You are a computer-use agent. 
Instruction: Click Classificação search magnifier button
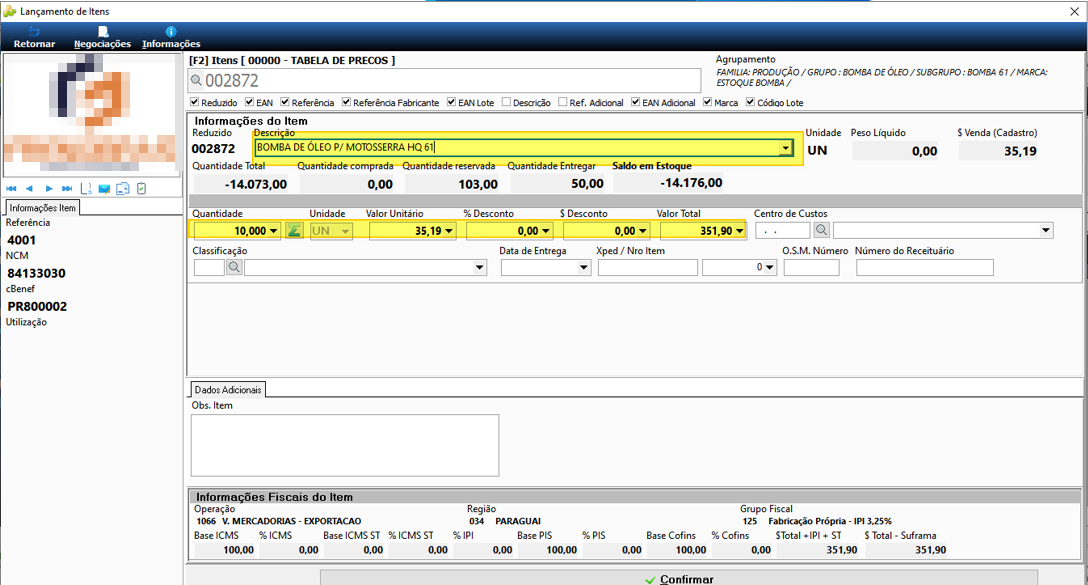click(234, 267)
